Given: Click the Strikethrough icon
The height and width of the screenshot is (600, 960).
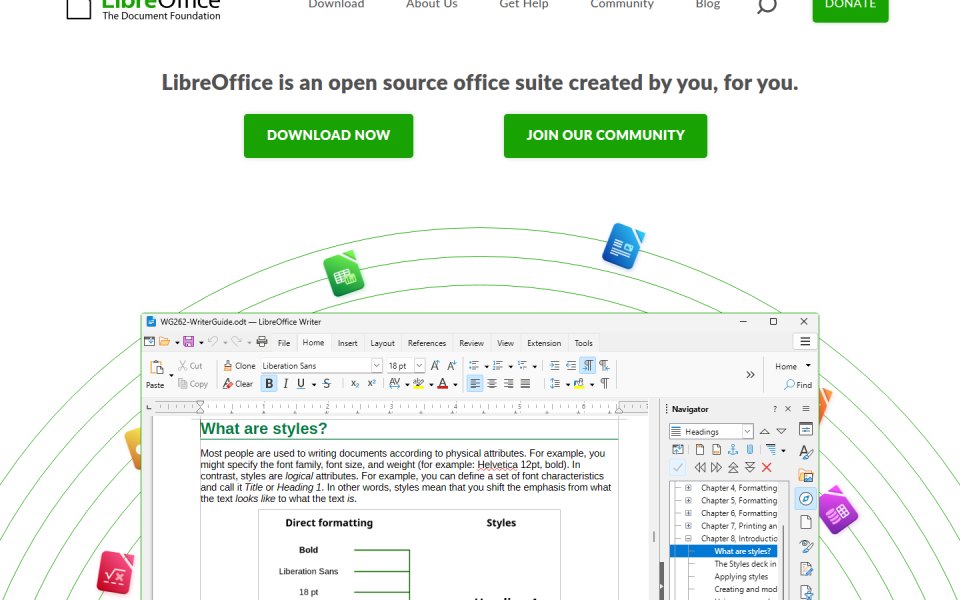Looking at the screenshot, I should coord(327,384).
